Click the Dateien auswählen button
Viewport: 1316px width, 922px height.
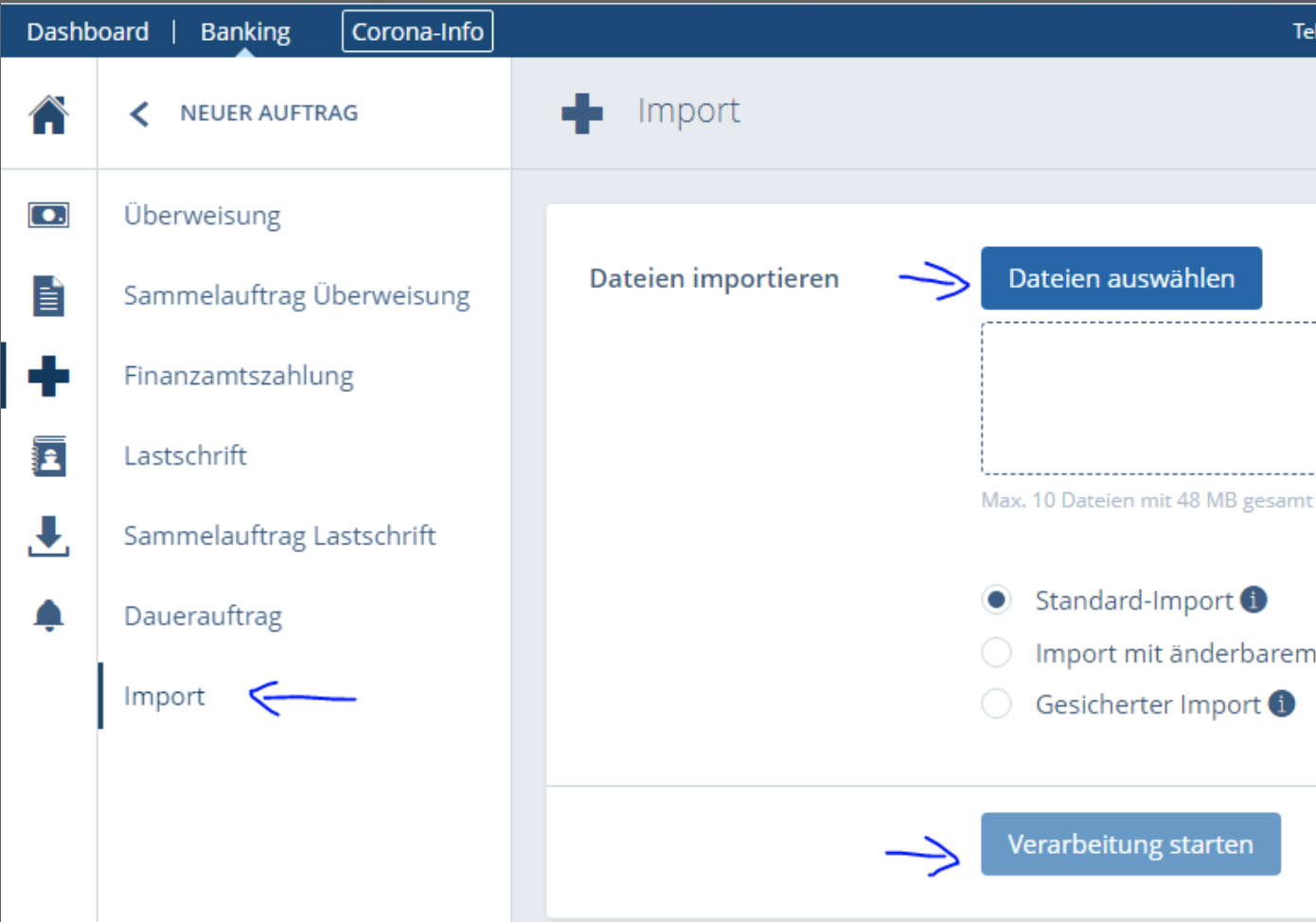click(1121, 277)
